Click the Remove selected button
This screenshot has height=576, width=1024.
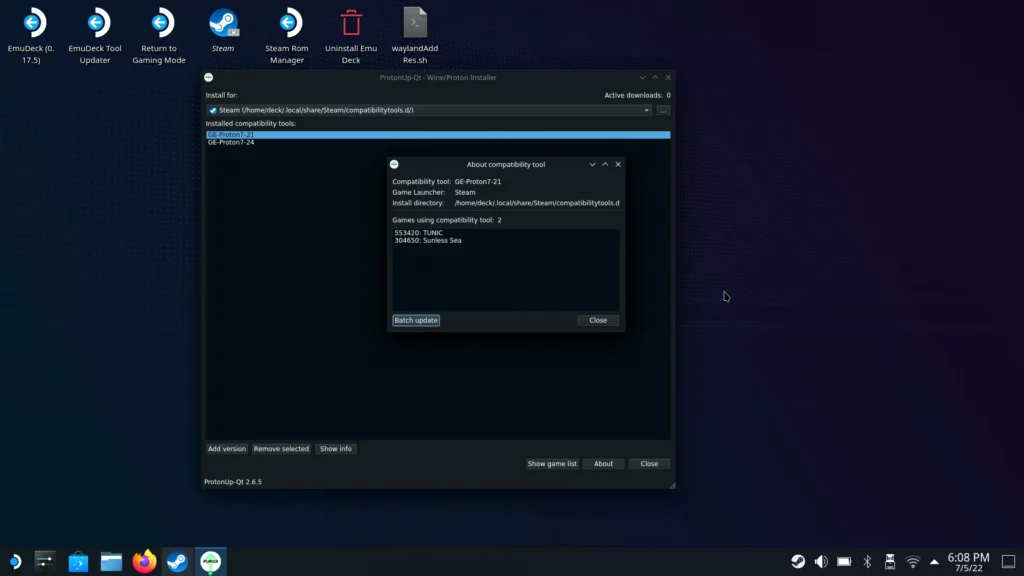tap(281, 449)
